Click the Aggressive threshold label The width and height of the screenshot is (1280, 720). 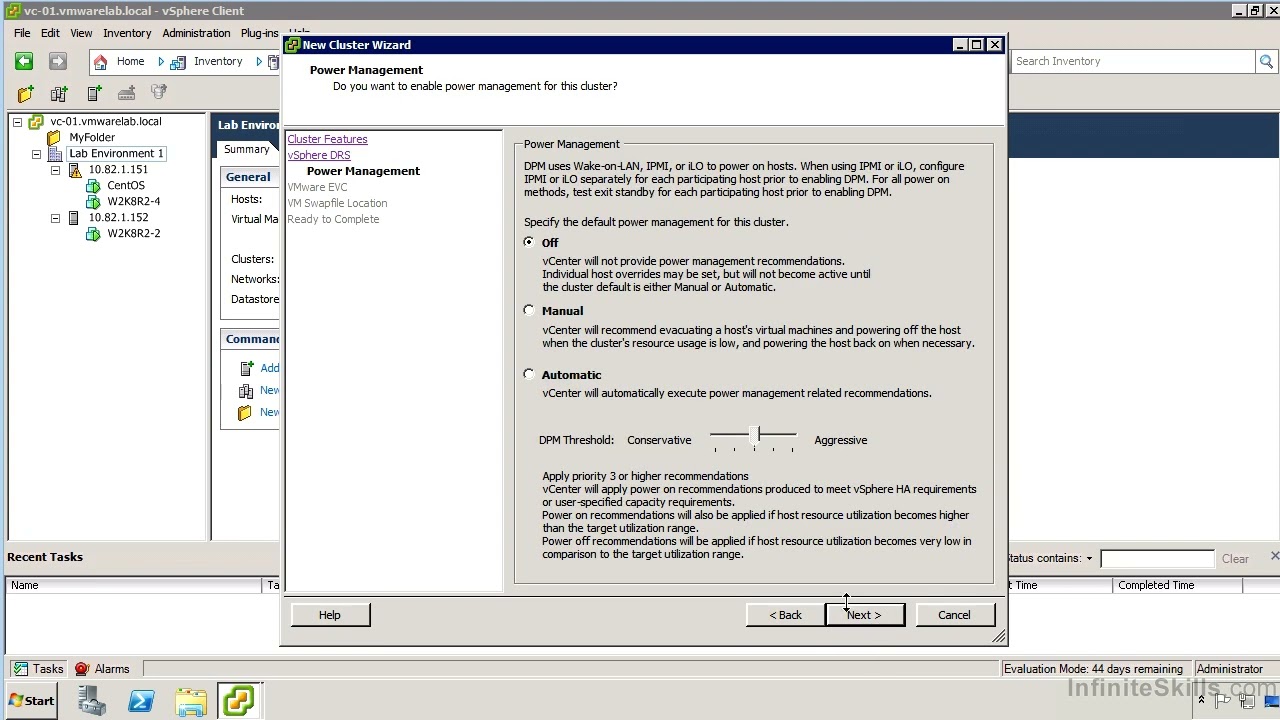click(x=840, y=440)
